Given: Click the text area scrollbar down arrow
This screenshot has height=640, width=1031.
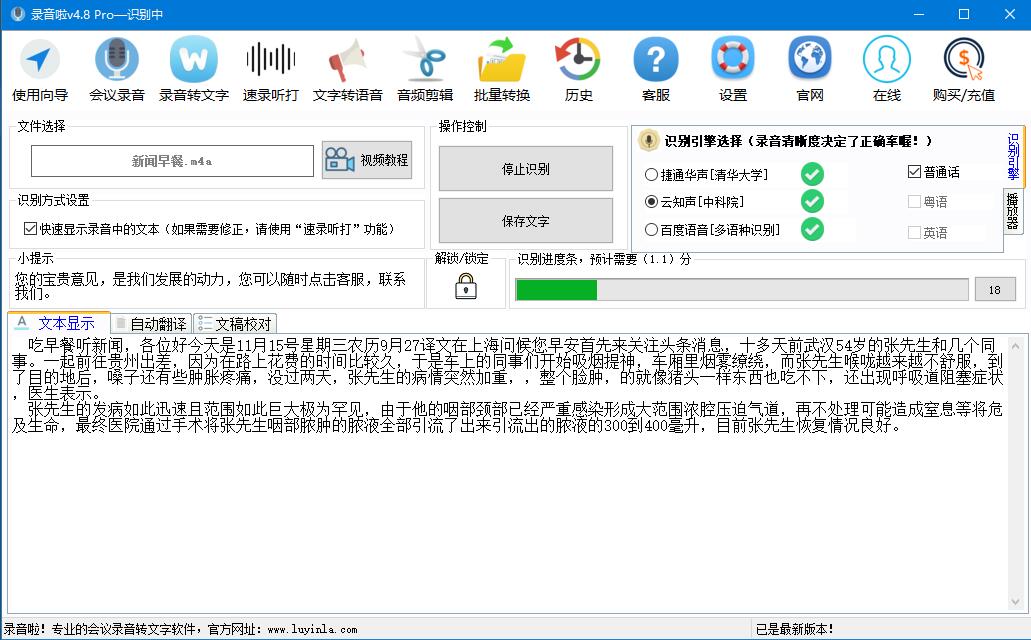Looking at the screenshot, I should click(1015, 602).
